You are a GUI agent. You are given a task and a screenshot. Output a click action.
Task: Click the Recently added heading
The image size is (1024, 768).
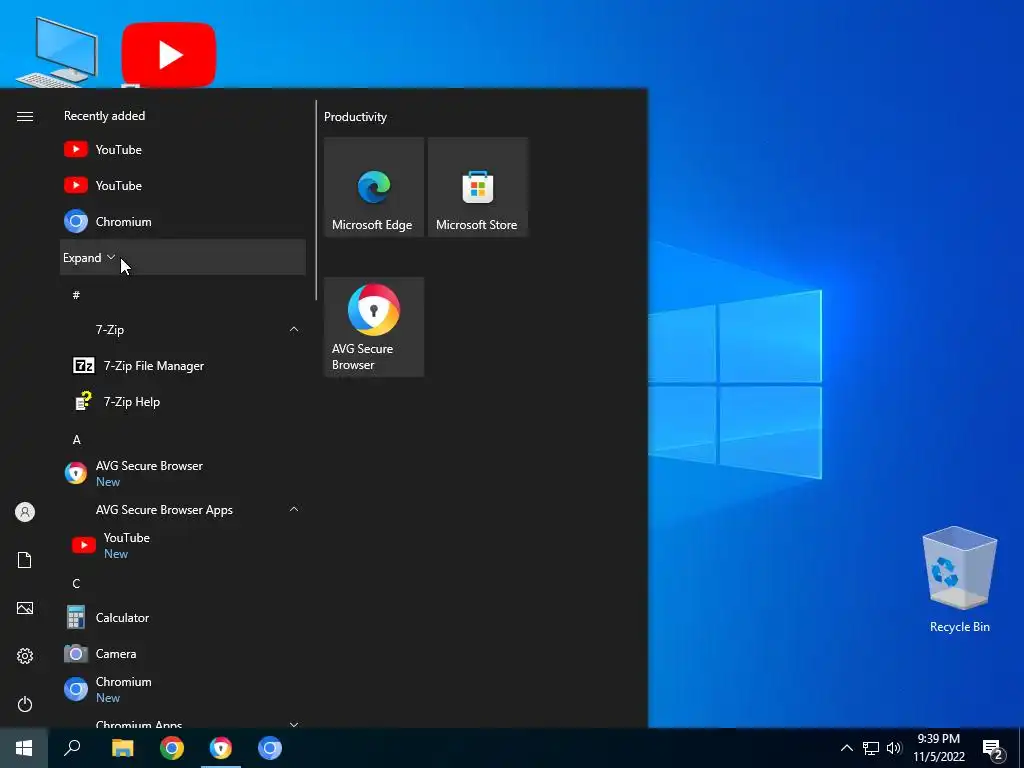pyautogui.click(x=104, y=116)
